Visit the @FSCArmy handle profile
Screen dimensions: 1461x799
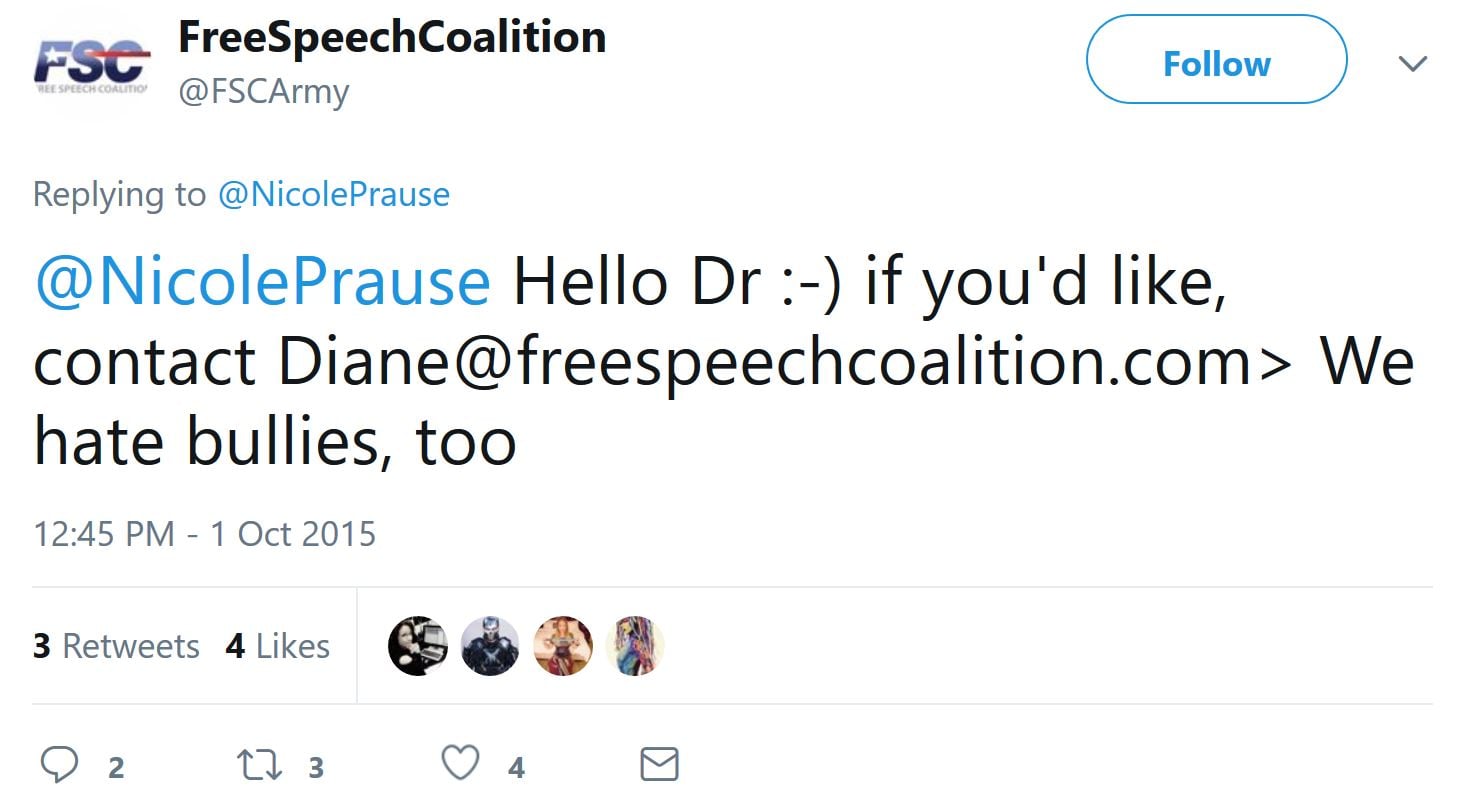click(x=264, y=92)
